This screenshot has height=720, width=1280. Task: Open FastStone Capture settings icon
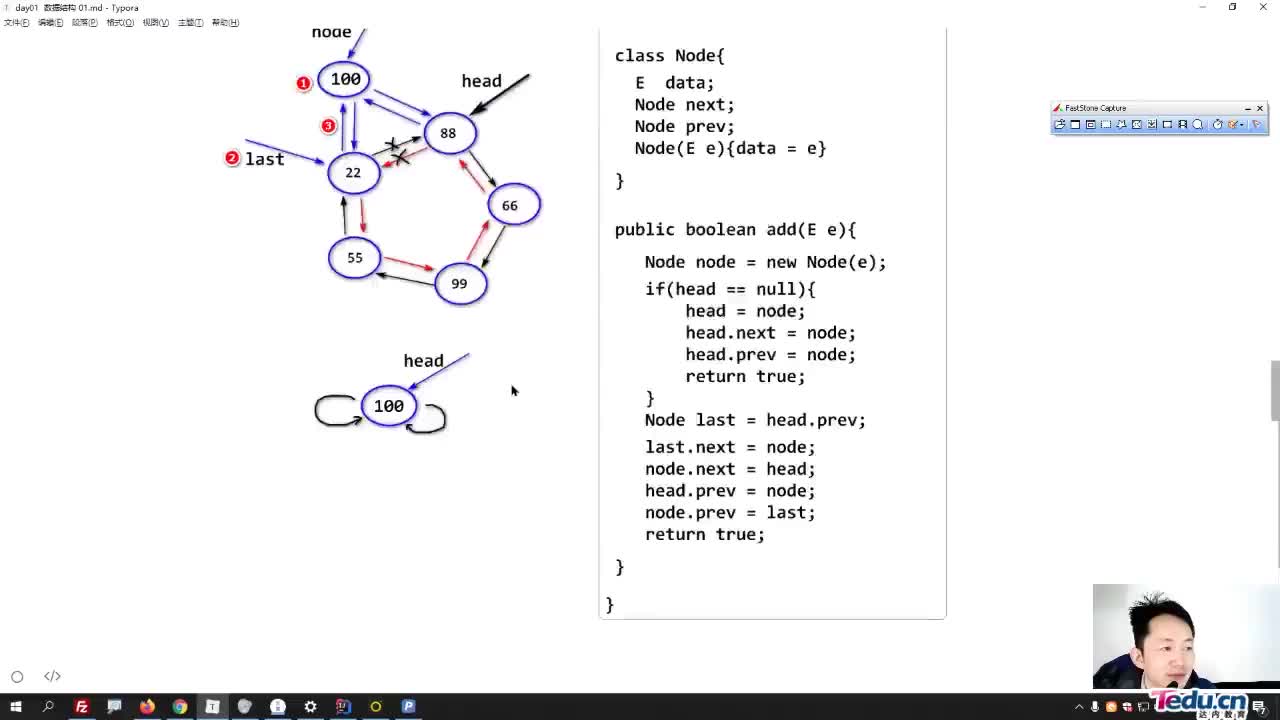coord(1256,124)
